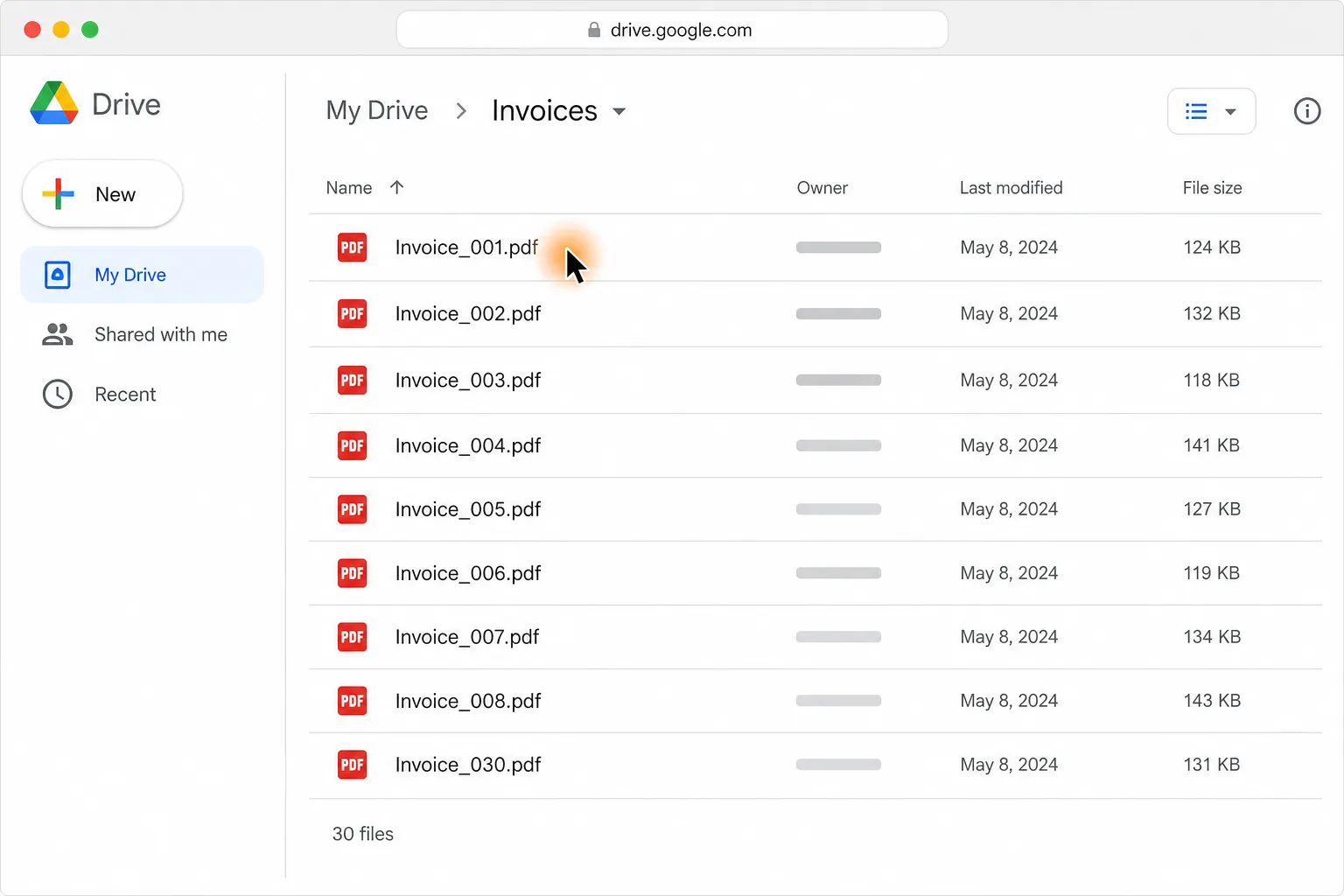Click the 127 KB file size
Screen dimensions: 1344x896
pyautogui.click(x=1212, y=509)
